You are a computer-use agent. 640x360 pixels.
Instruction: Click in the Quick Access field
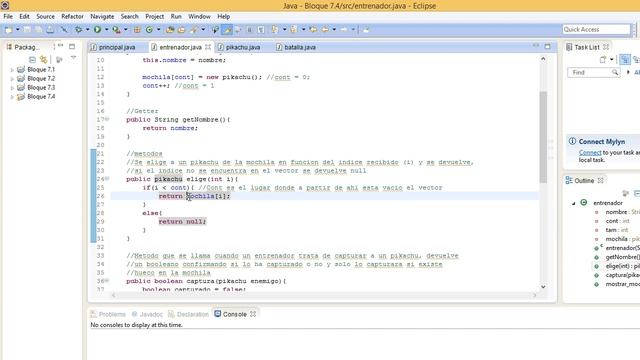[596, 29]
